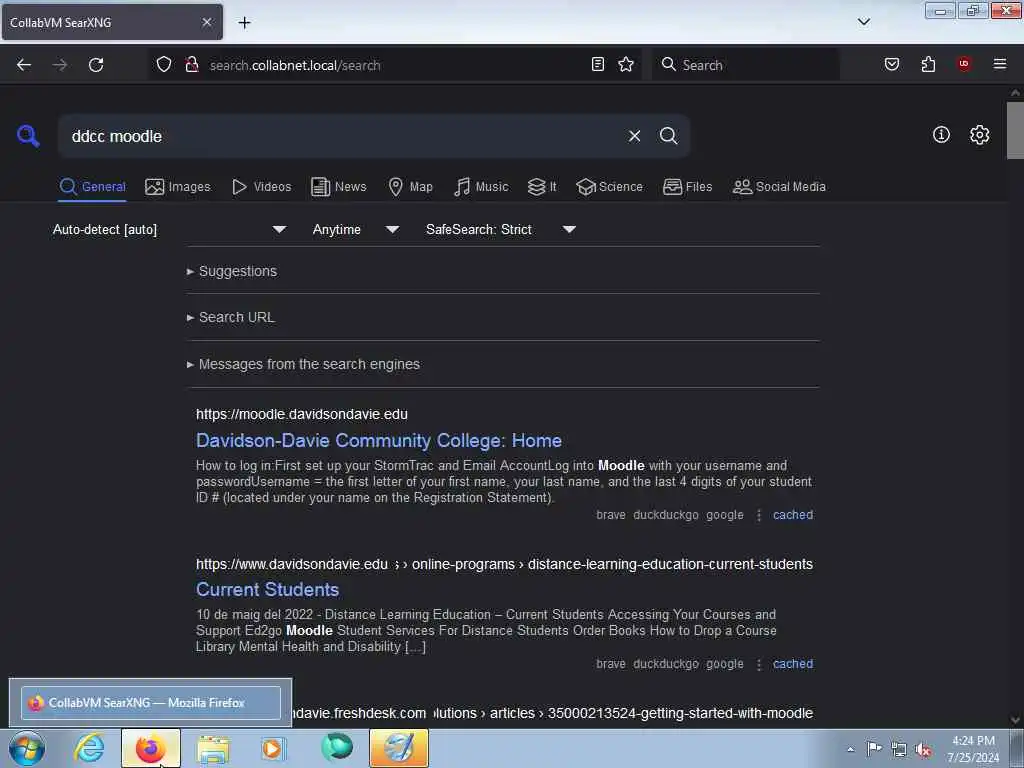Screen dimensions: 1024x768
Task: Focus the Firefox Search box
Action: tap(744, 65)
